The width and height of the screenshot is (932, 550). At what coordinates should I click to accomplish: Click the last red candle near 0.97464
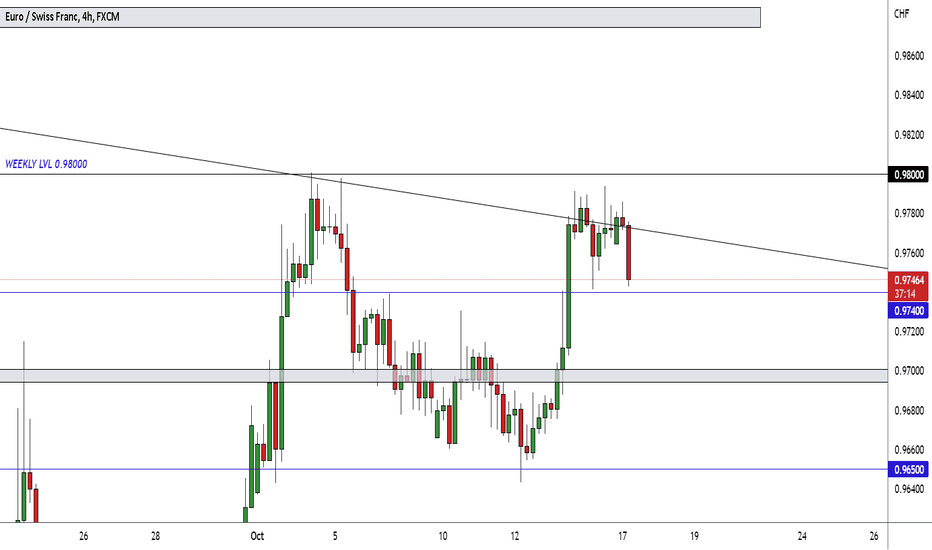point(628,253)
